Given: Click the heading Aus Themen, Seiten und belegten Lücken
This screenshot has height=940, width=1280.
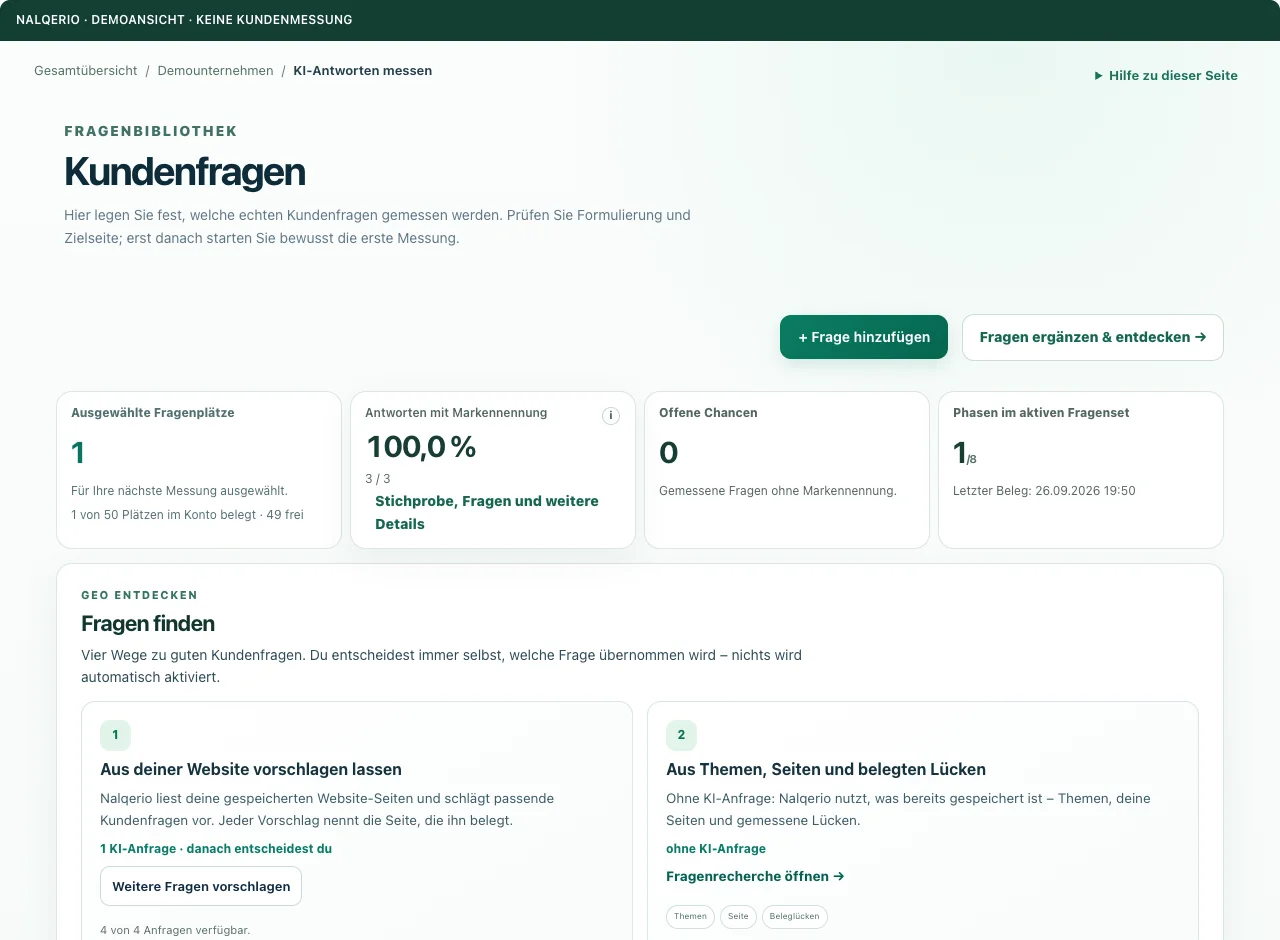Looking at the screenshot, I should tap(826, 769).
